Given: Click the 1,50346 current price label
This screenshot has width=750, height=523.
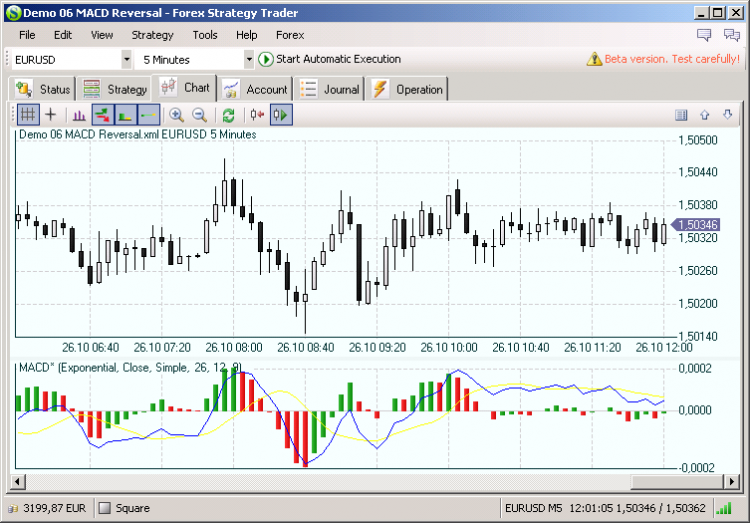Looking at the screenshot, I should pos(695,224).
